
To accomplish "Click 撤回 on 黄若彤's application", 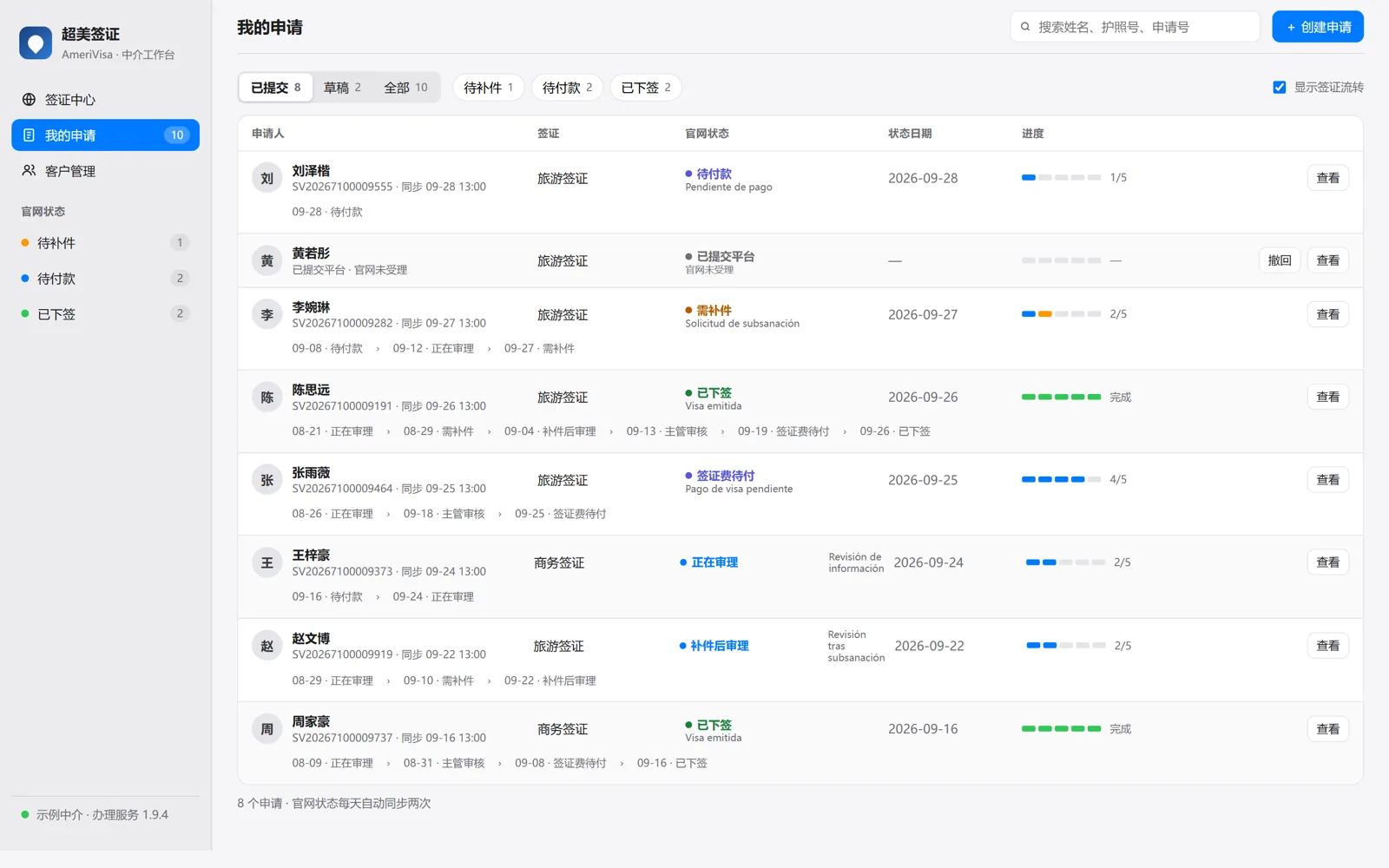I will coord(1280,260).
